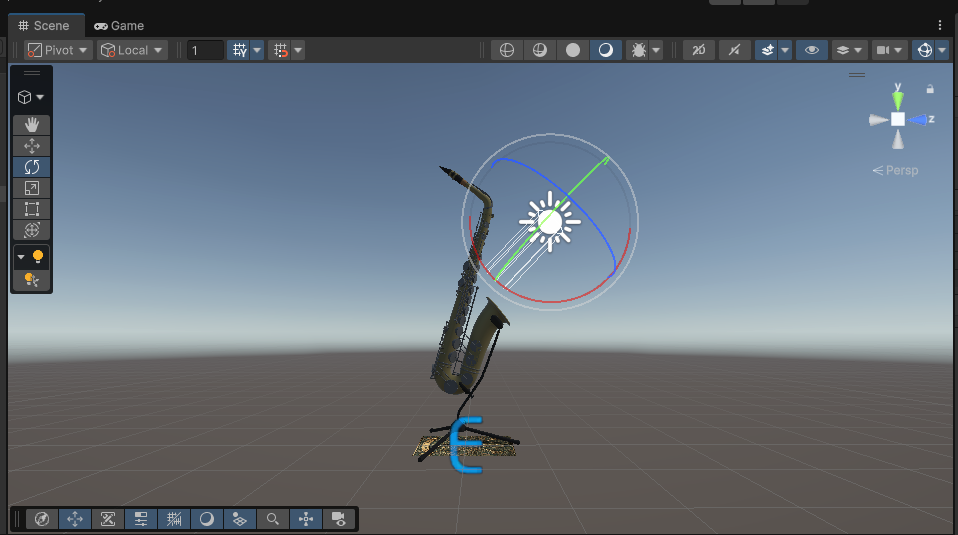Screen dimensions: 958x535
Task: Select the Scene tab
Action: point(44,26)
